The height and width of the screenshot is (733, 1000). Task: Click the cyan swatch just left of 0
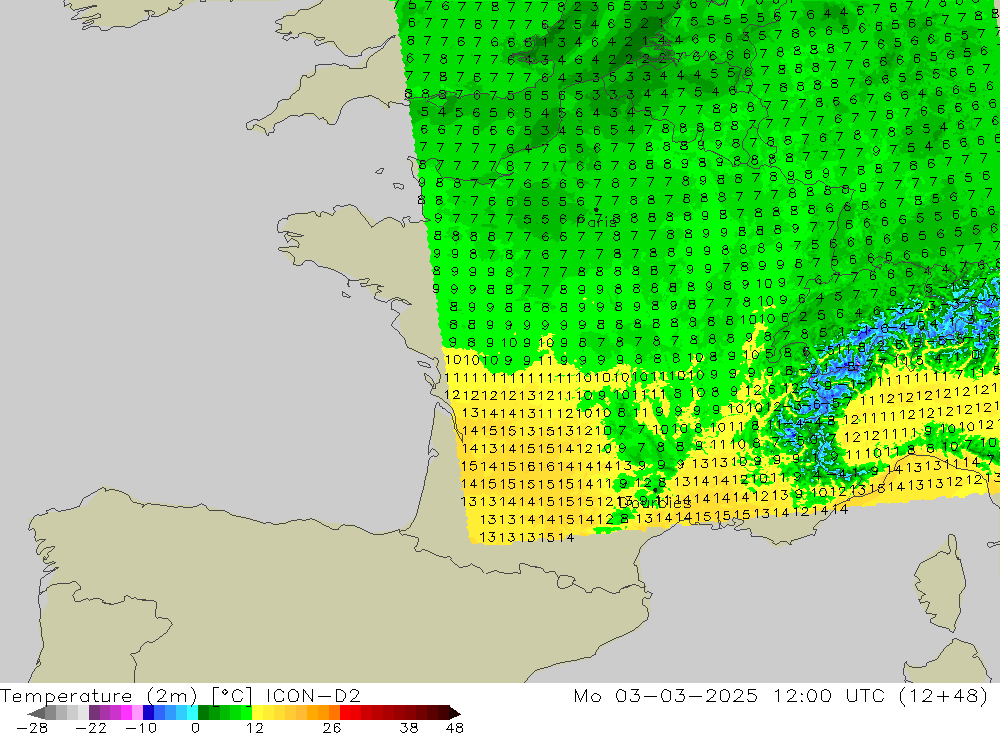pos(192,713)
